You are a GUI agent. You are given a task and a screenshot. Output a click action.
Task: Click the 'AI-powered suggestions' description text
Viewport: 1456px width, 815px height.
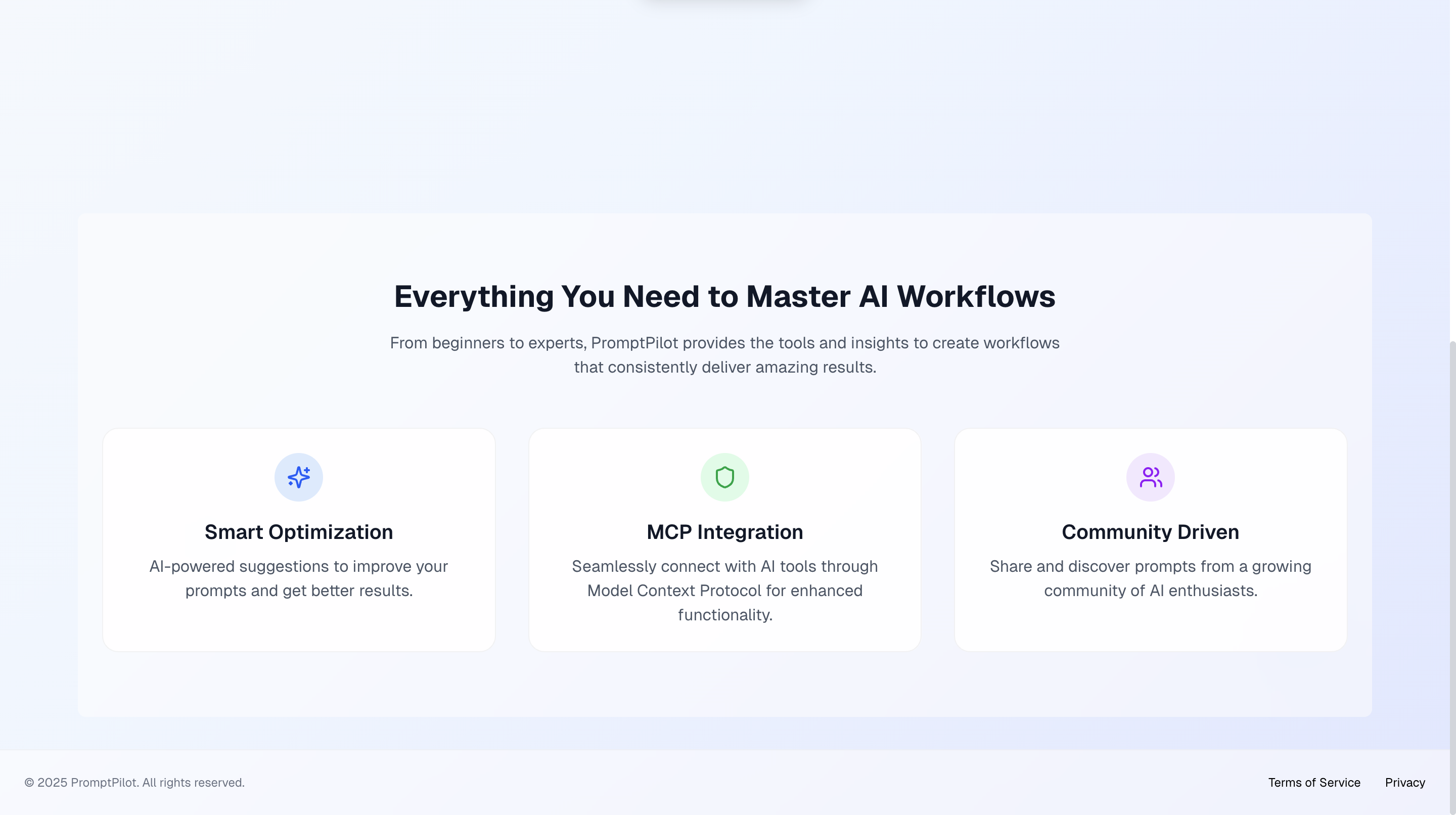pos(298,578)
